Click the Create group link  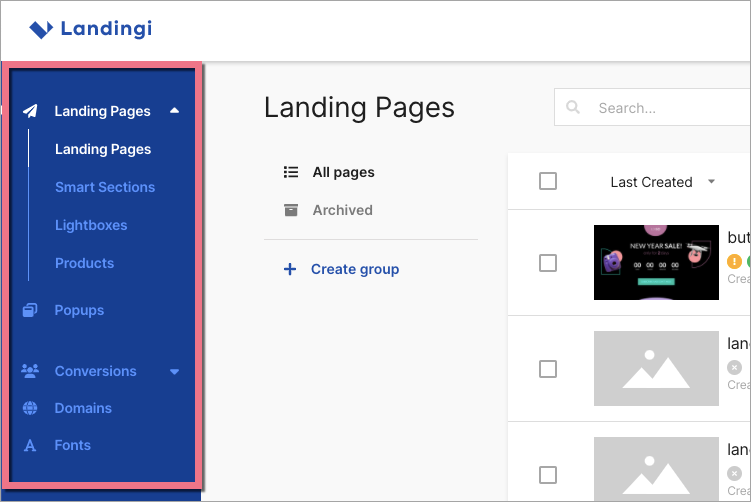pos(355,269)
